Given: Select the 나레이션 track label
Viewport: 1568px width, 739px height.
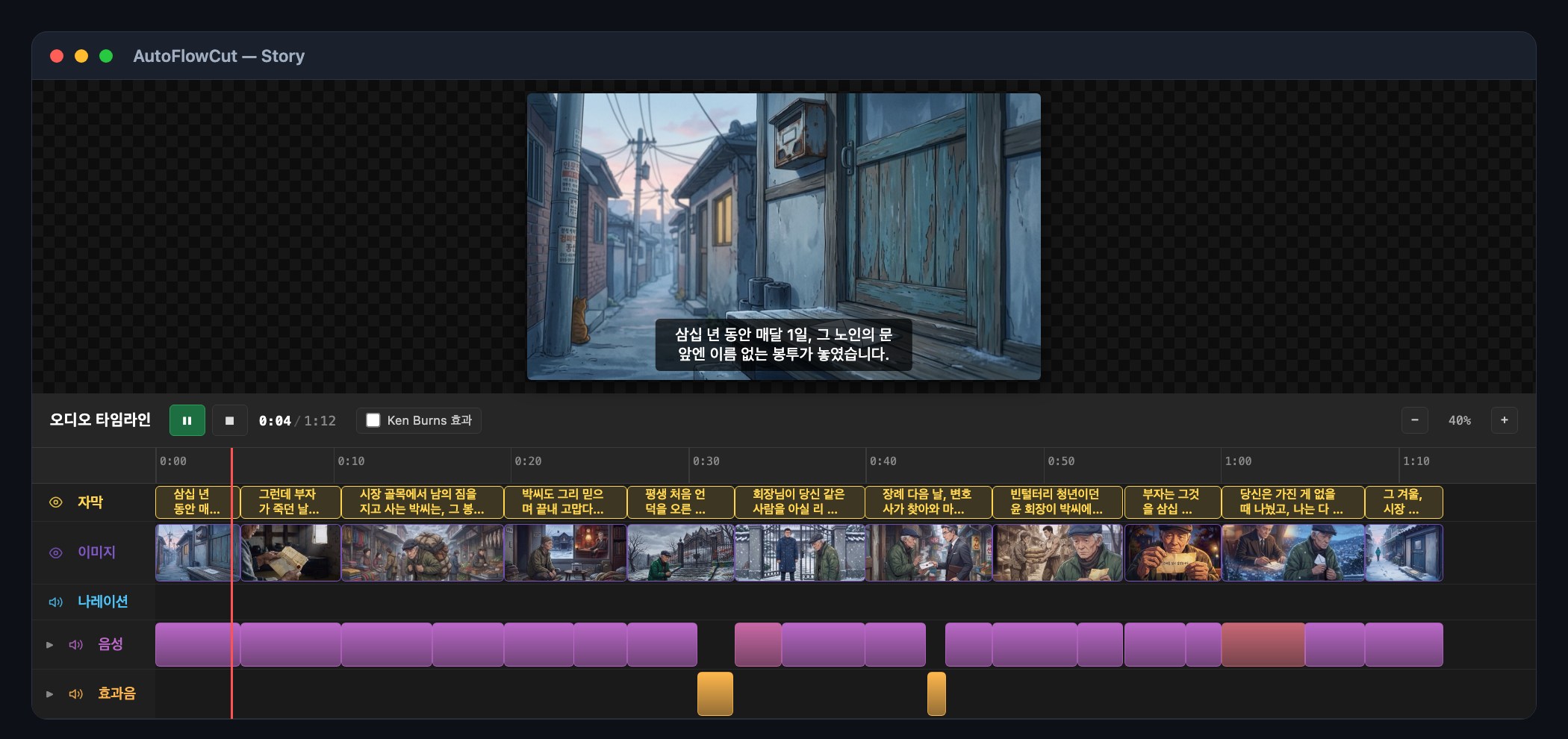Looking at the screenshot, I should point(103,602).
